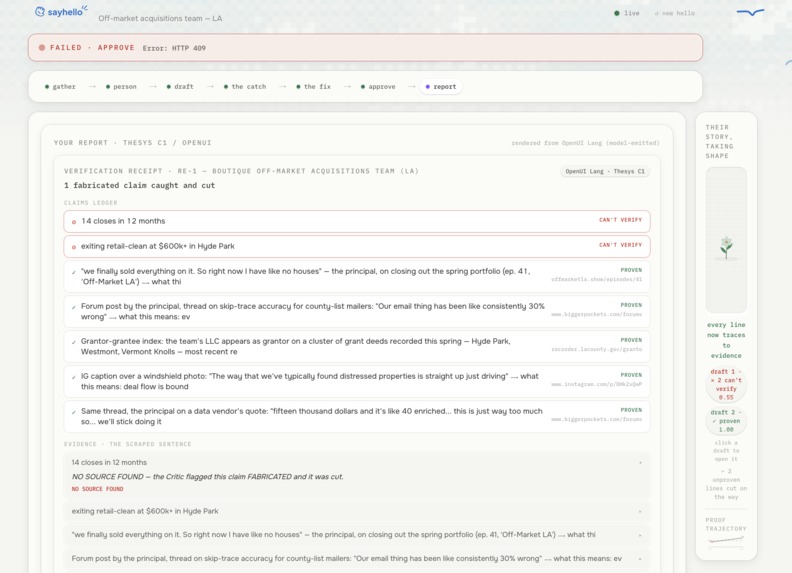Click the live status indicator
Image resolution: width=792 pixels, height=573 pixels.
pyautogui.click(x=627, y=13)
